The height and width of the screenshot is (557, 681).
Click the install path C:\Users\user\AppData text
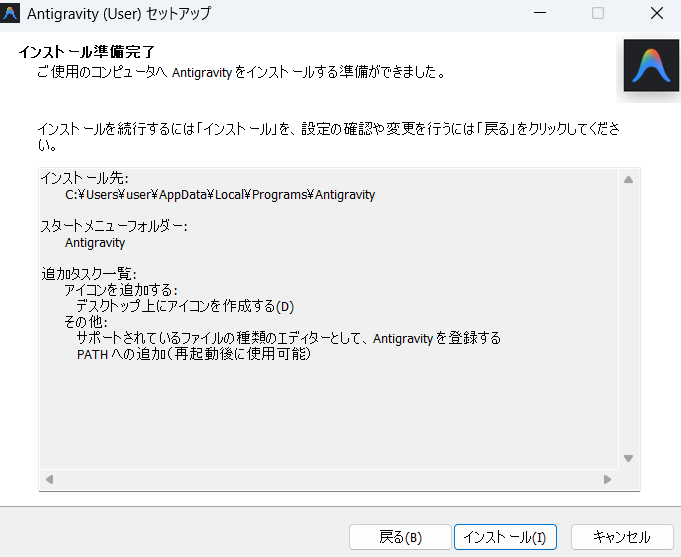tap(220, 195)
